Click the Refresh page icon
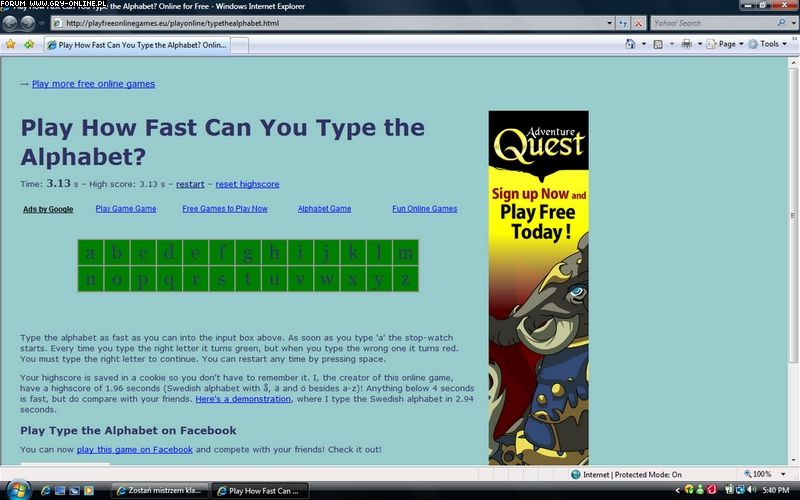 (623, 23)
